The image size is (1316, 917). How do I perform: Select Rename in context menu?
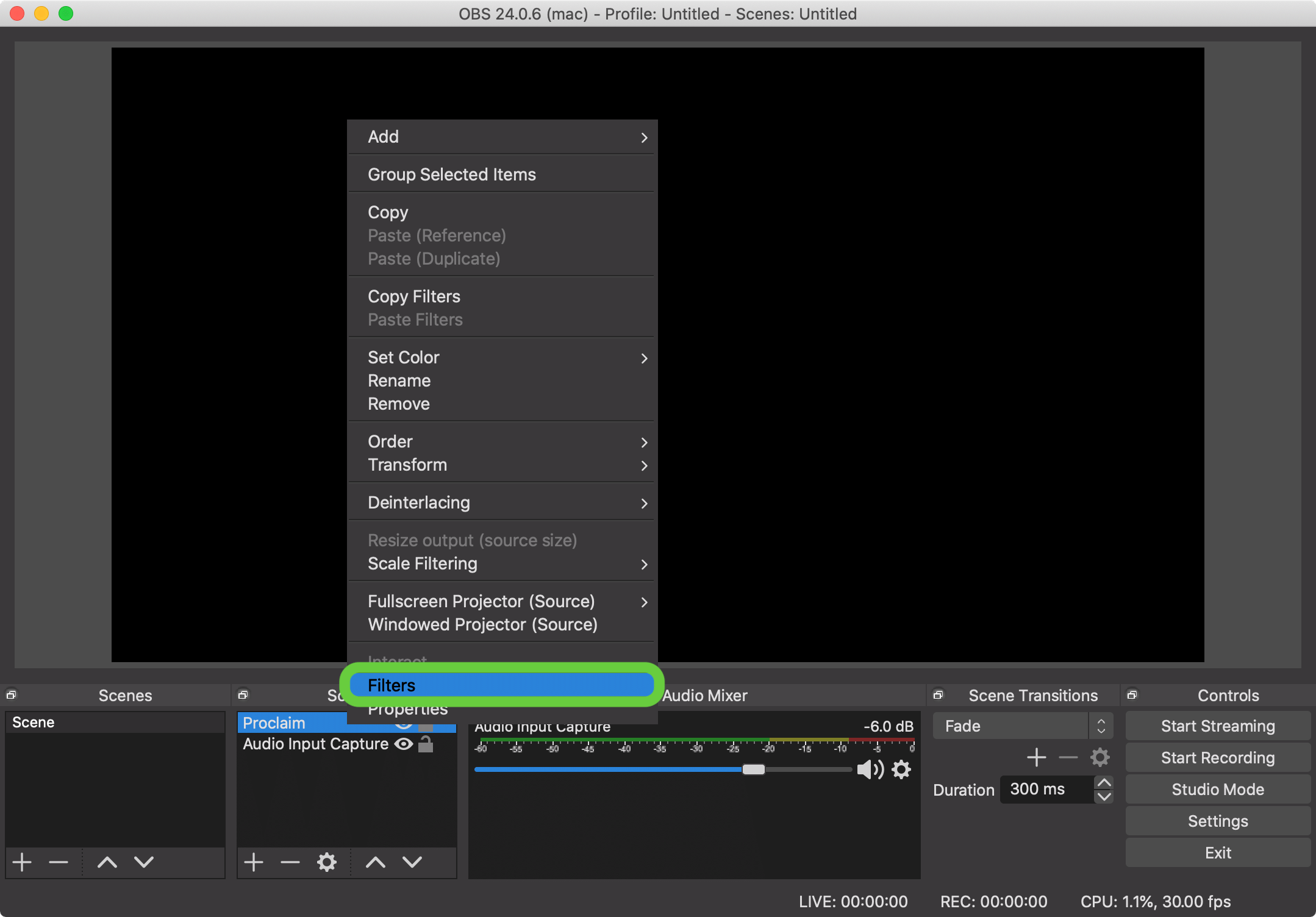tap(399, 380)
